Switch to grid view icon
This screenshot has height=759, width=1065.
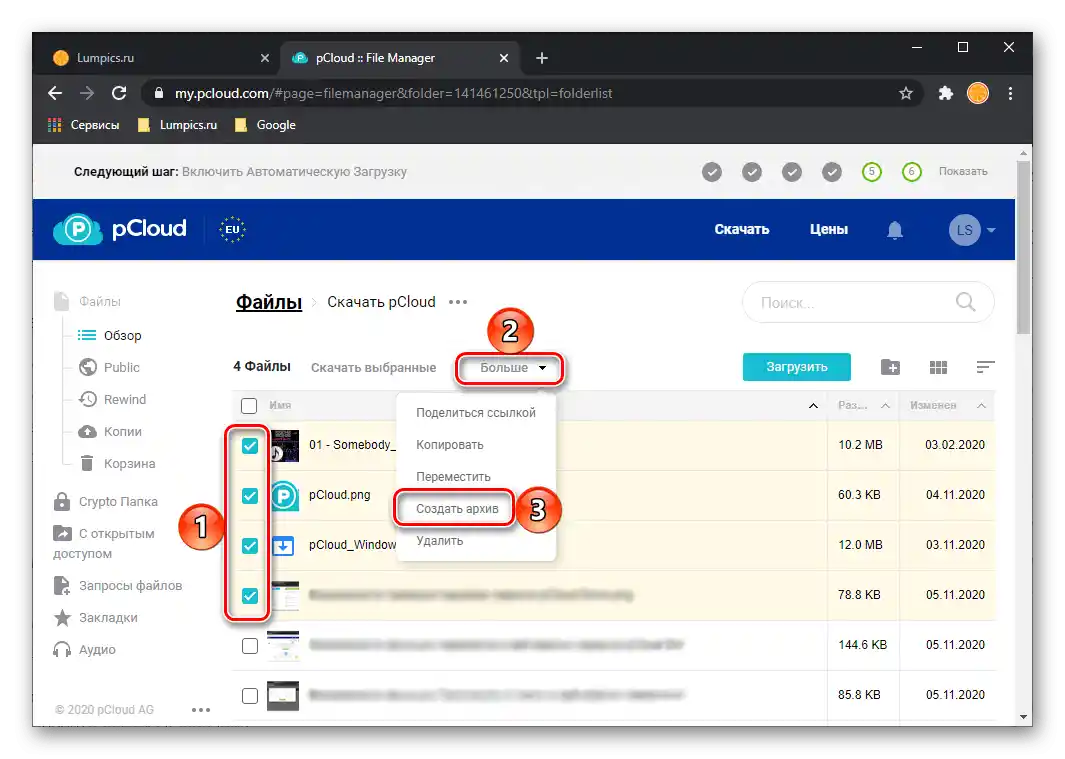coord(938,368)
